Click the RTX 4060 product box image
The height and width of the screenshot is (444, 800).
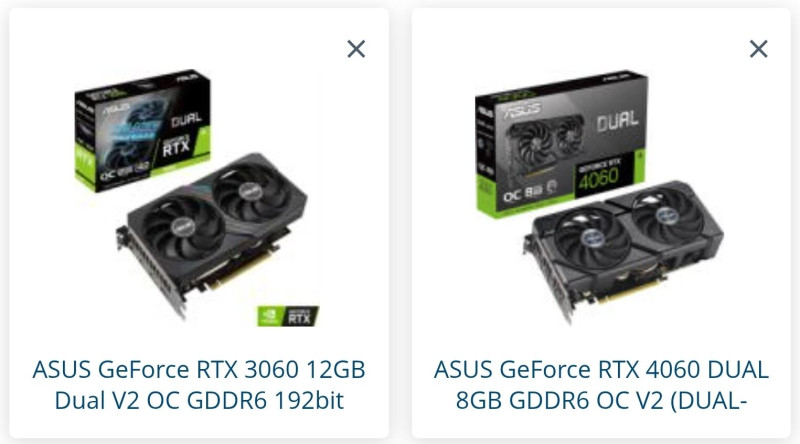561,144
